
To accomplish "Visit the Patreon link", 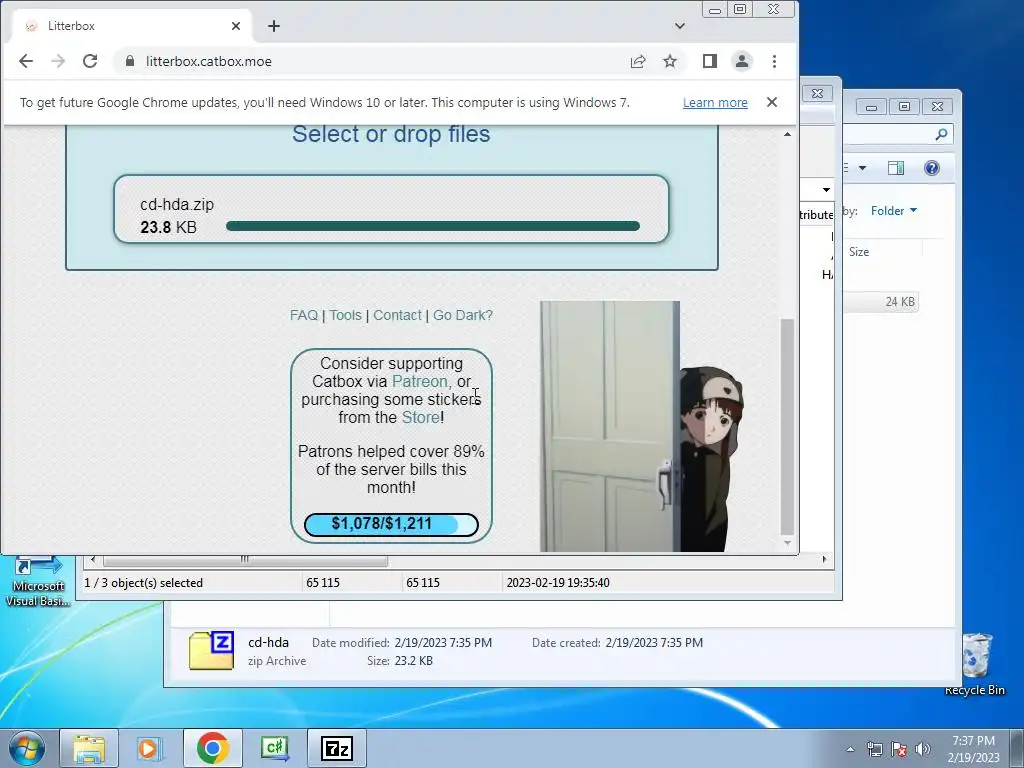I will click(x=420, y=381).
